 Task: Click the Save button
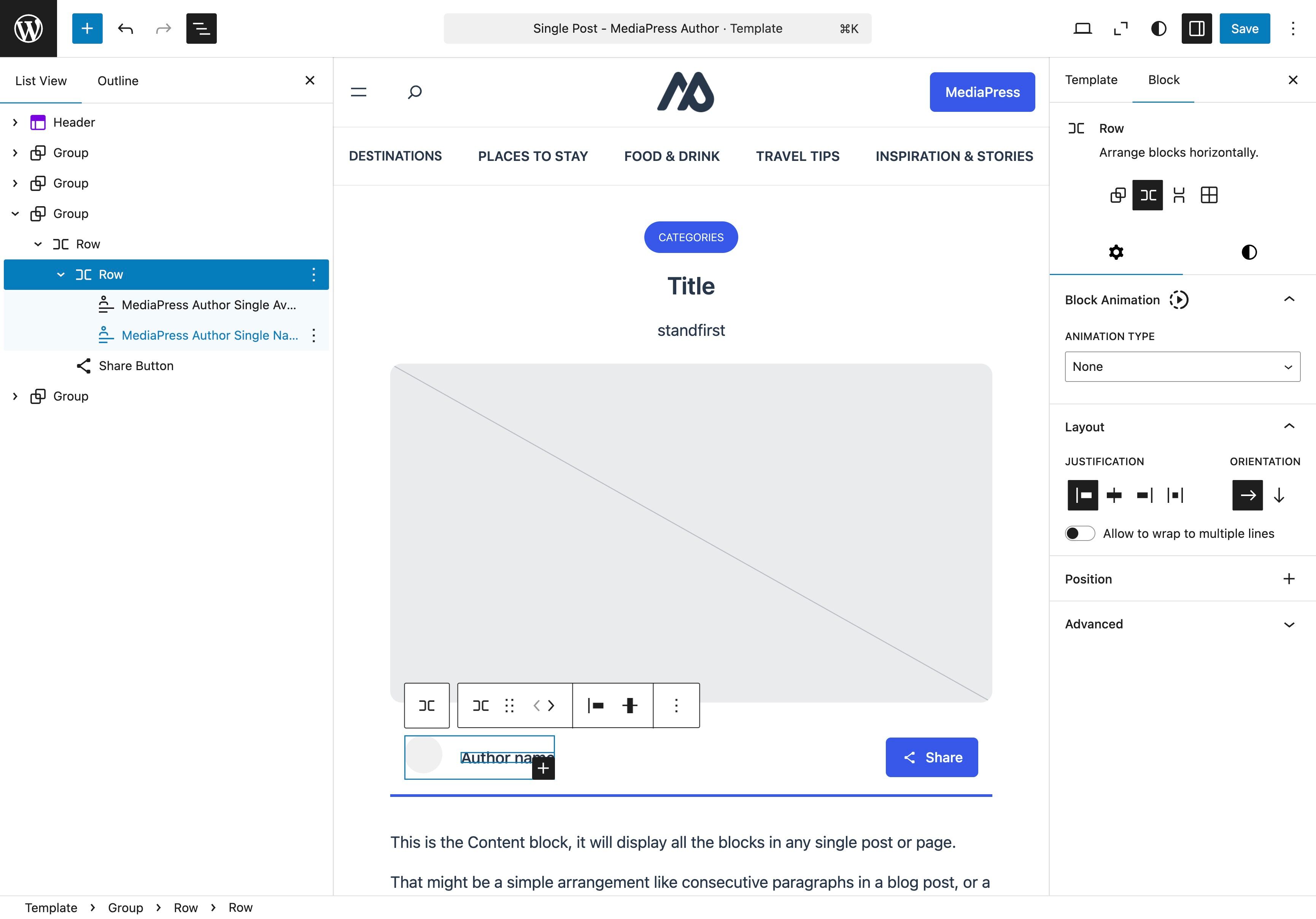click(x=1244, y=29)
